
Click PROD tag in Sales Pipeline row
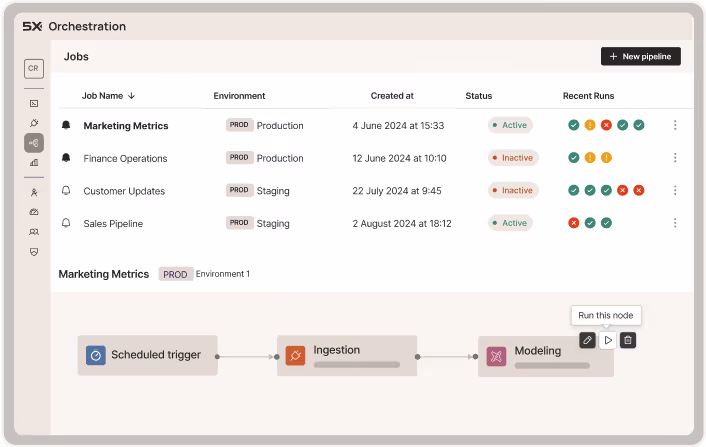coord(239,222)
